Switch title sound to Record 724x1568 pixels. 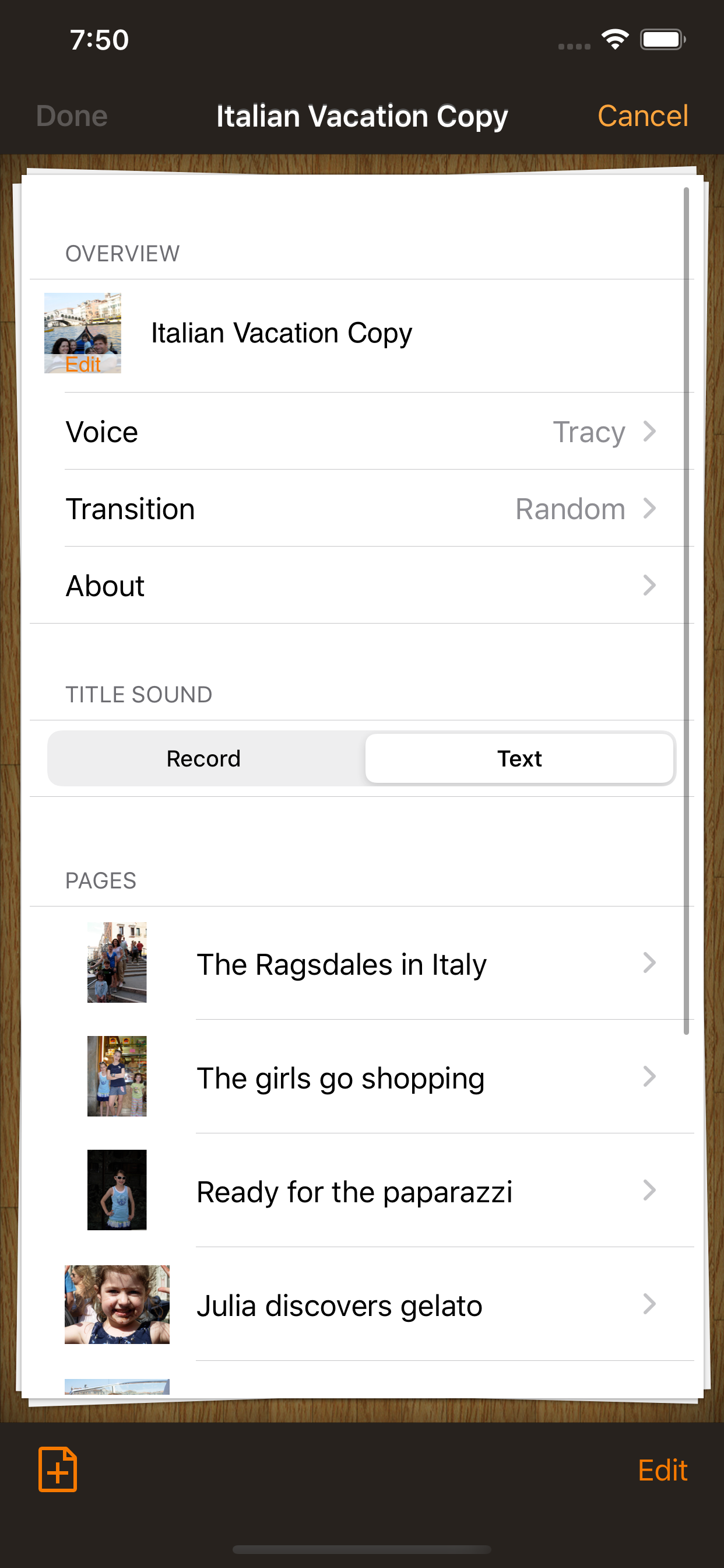tap(204, 758)
